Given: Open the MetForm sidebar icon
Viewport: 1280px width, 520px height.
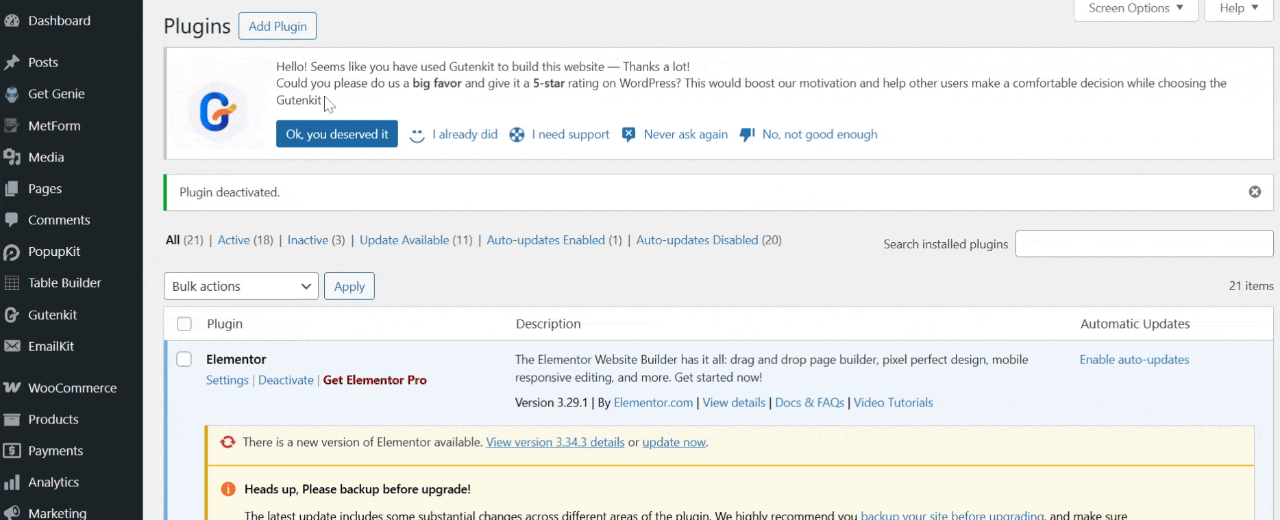Looking at the screenshot, I should (x=12, y=126).
